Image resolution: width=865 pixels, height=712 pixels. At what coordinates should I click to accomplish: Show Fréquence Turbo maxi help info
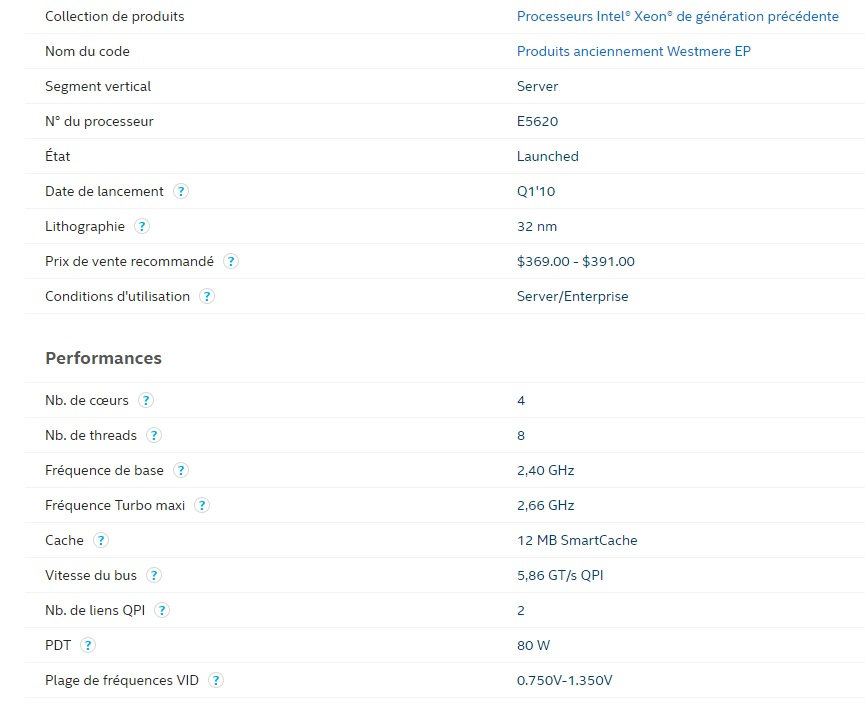202,505
